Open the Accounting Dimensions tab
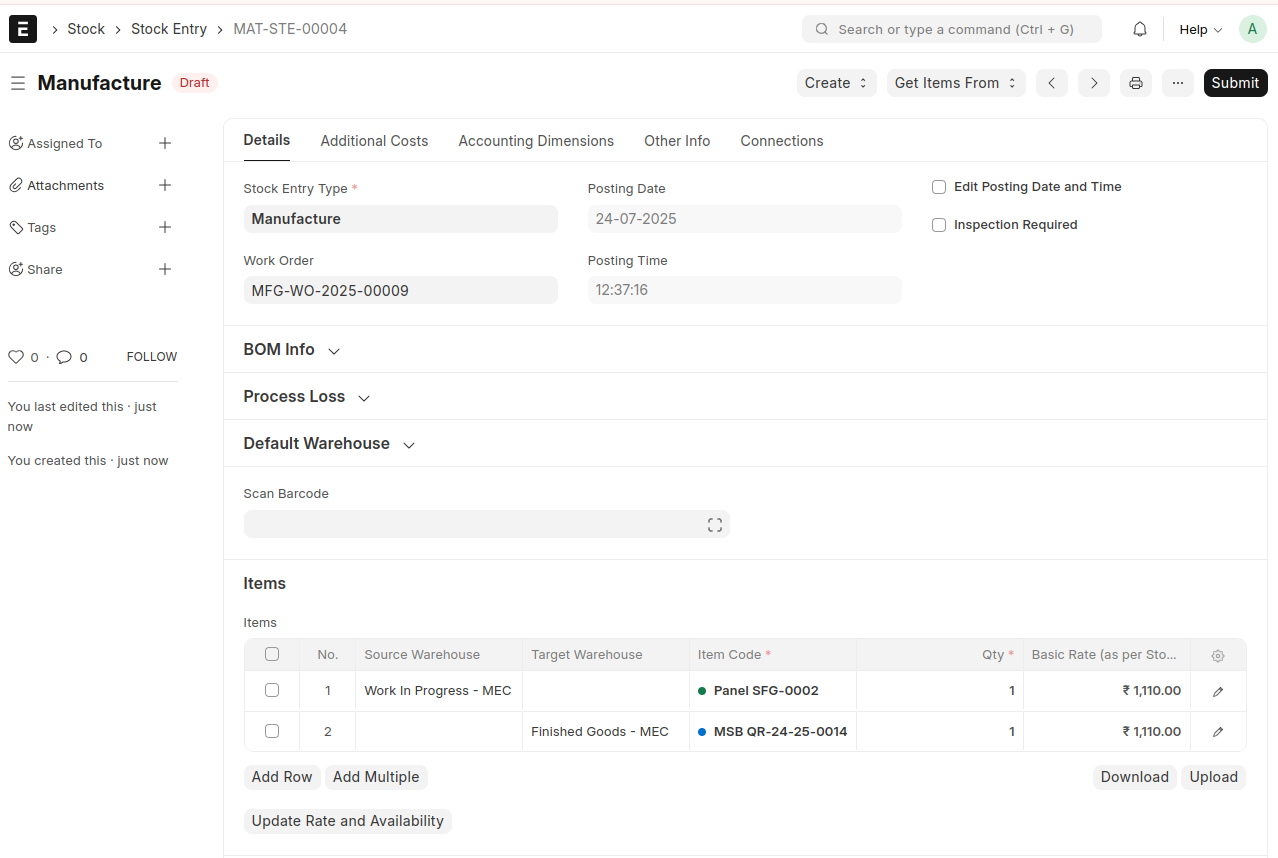The image size is (1278, 858). [x=536, y=141]
